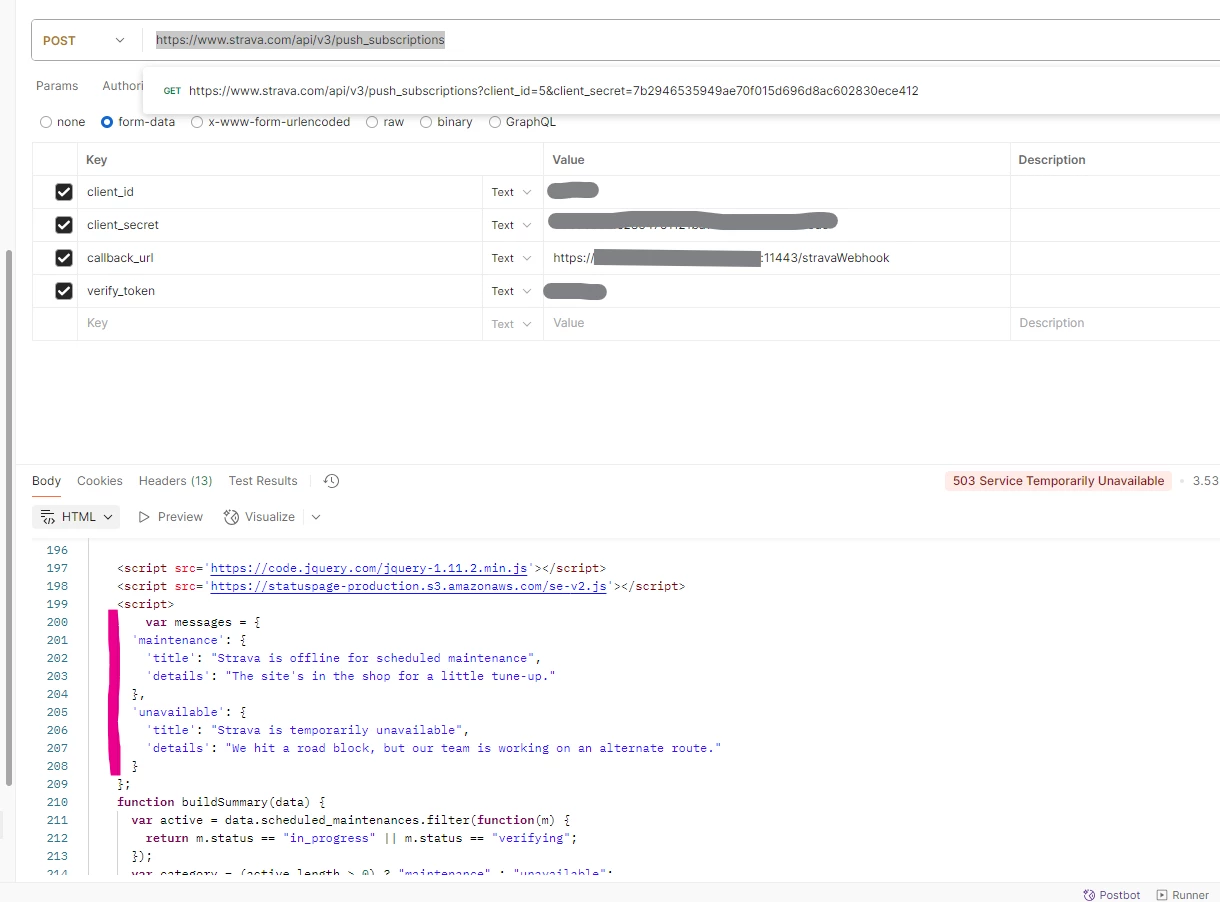Click the empty new Description field
Screen dimensions: 1220x902
[x=1115, y=324]
